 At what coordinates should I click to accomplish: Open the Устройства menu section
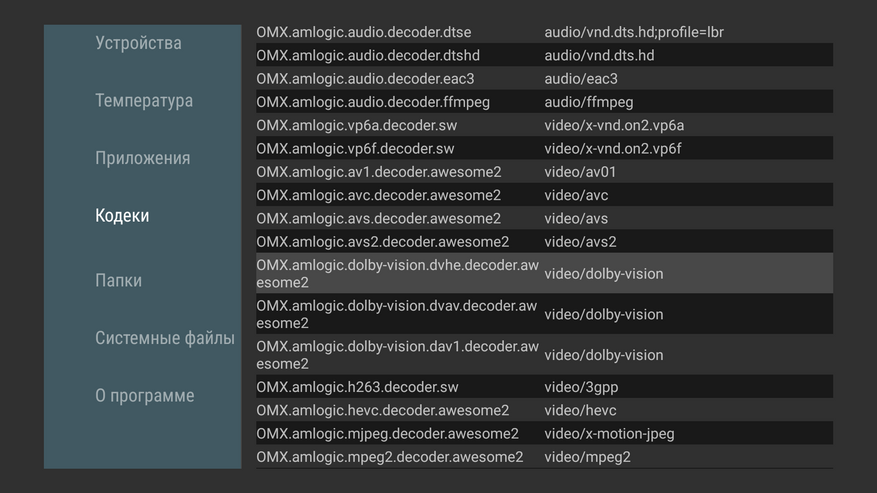(139, 43)
